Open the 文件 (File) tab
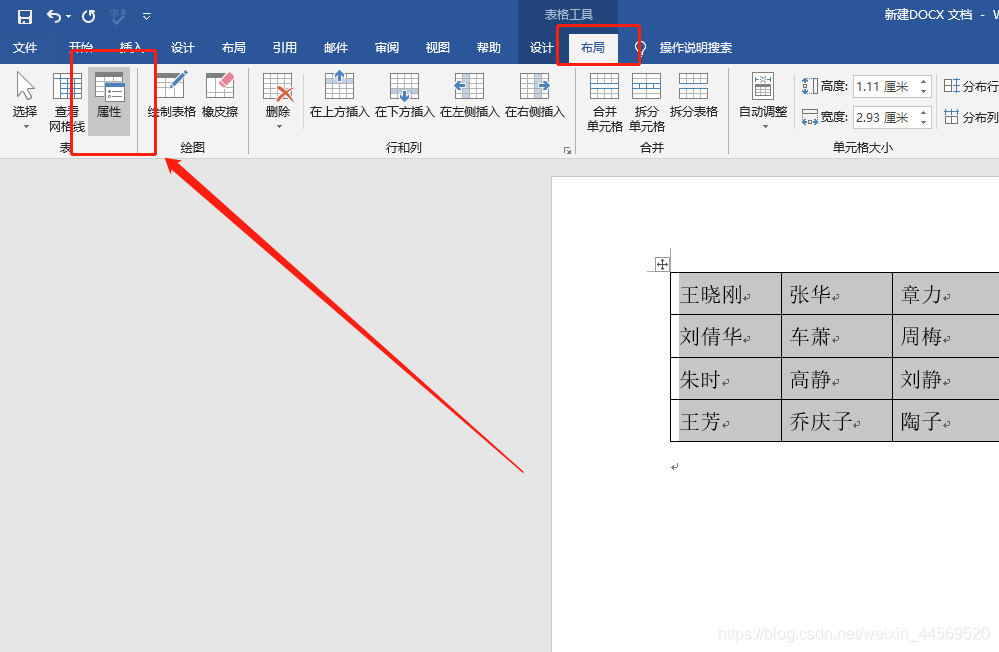The width and height of the screenshot is (999, 652). (x=25, y=48)
